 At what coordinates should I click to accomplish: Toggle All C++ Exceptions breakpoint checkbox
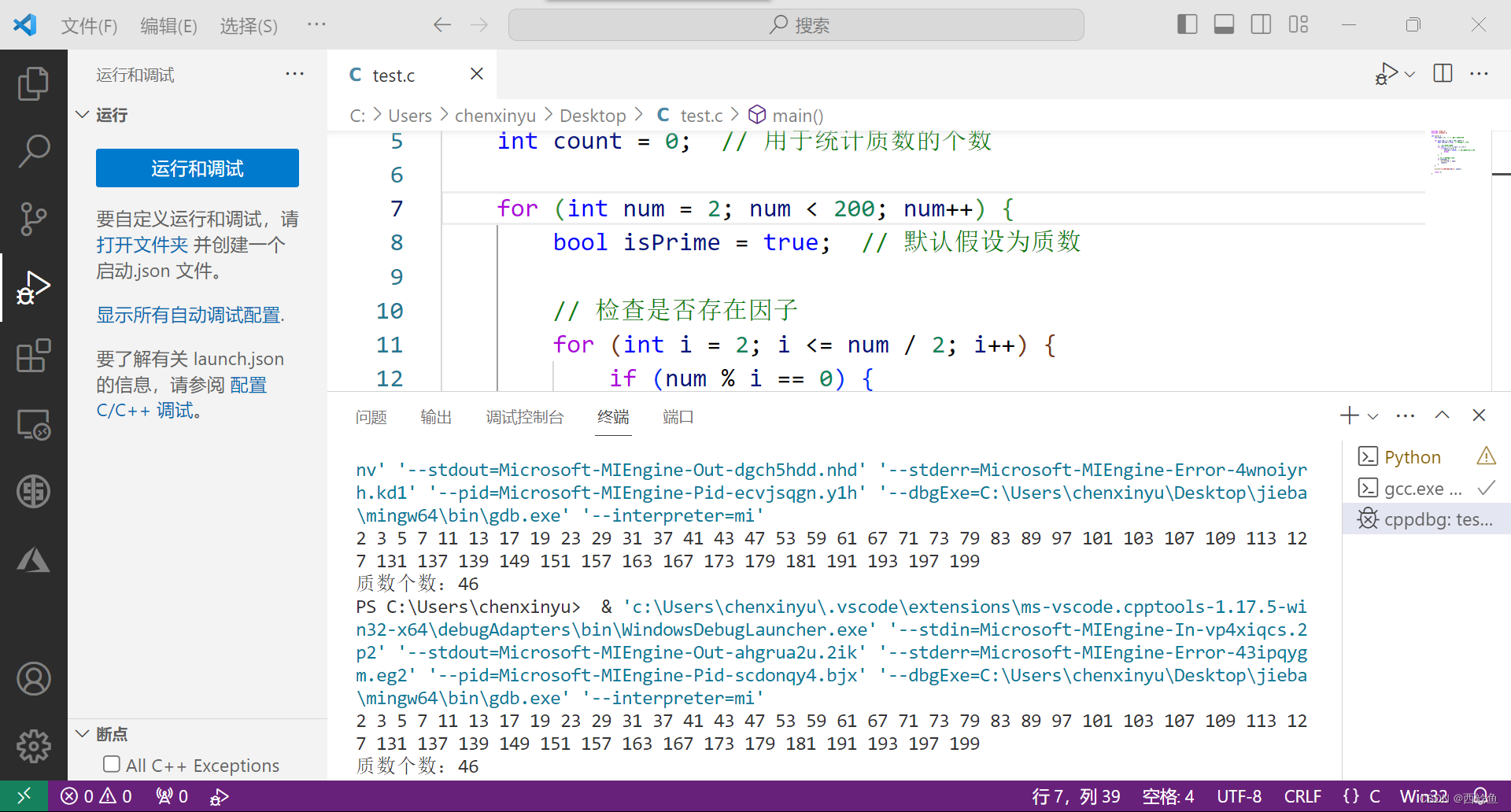tap(112, 764)
